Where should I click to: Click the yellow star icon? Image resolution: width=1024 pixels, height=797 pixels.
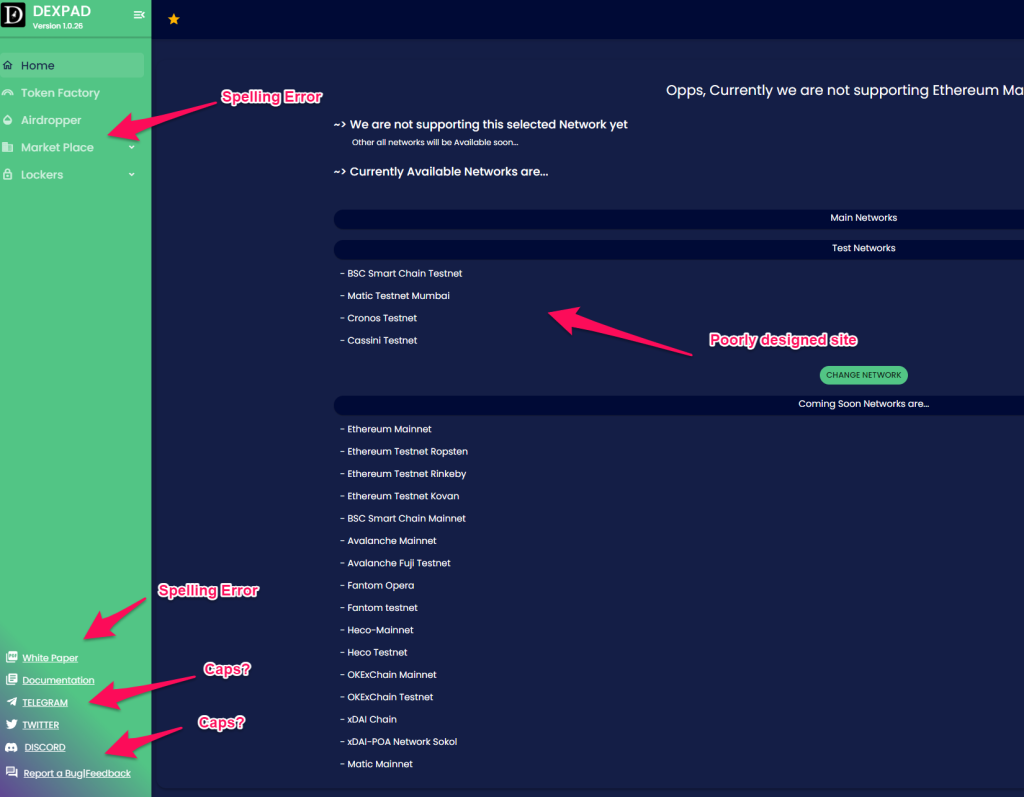click(x=174, y=19)
